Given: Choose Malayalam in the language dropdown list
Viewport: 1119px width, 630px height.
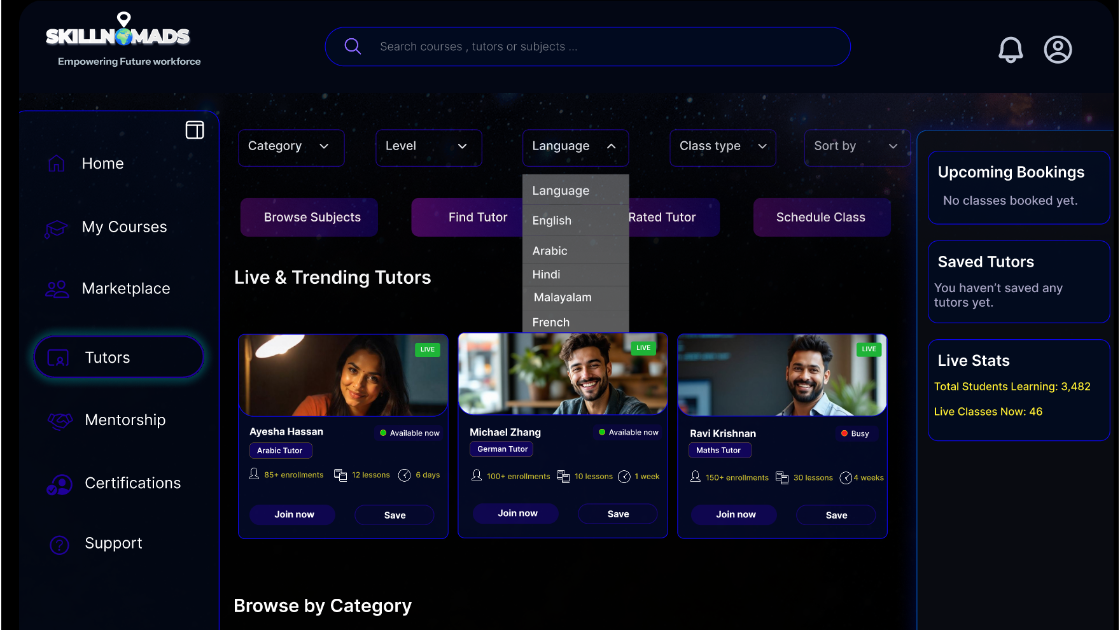Looking at the screenshot, I should [x=562, y=298].
